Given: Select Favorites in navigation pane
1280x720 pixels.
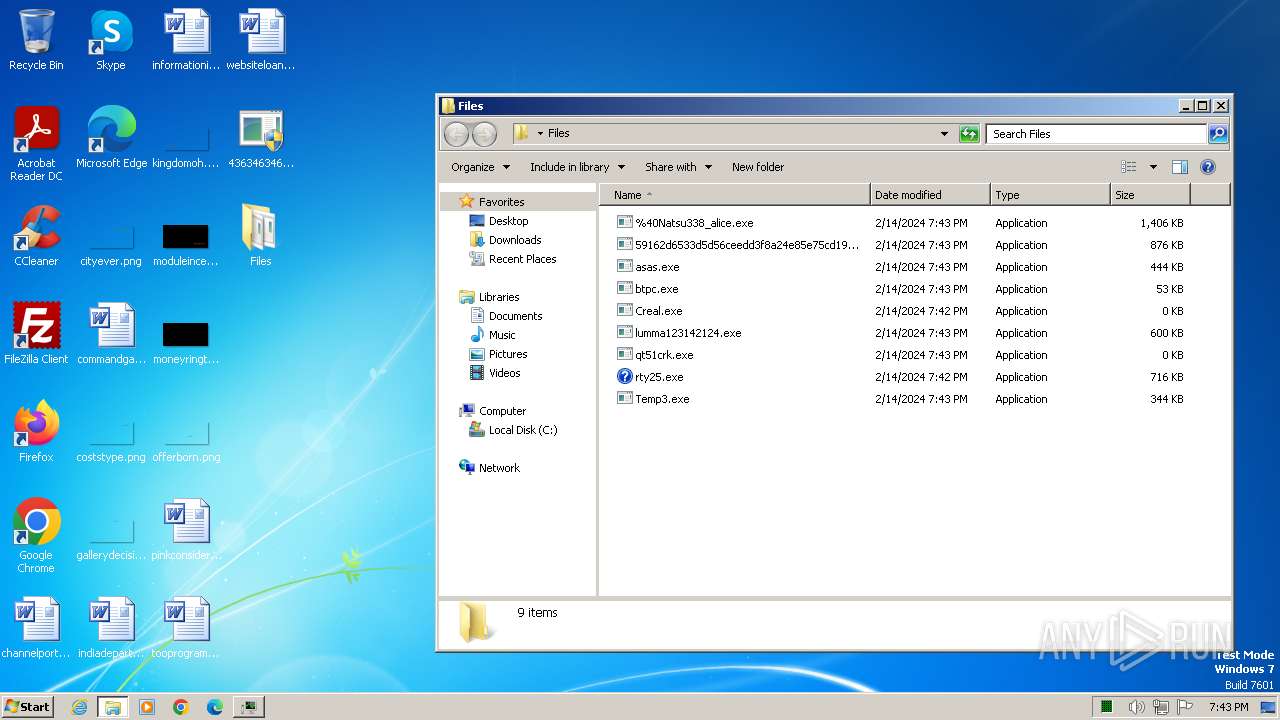Looking at the screenshot, I should click(x=501, y=202).
